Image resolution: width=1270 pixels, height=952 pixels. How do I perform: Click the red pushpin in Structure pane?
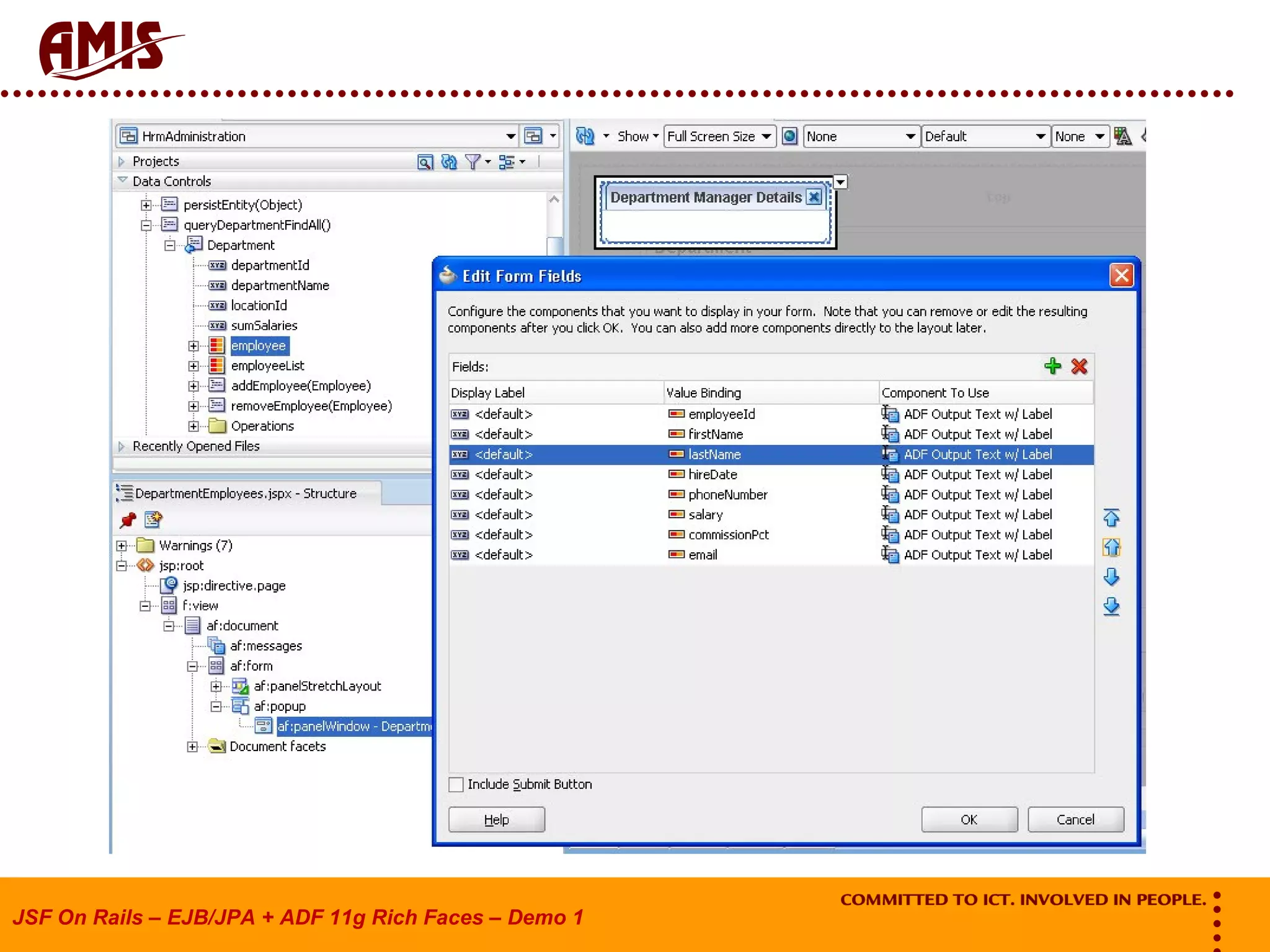click(128, 520)
